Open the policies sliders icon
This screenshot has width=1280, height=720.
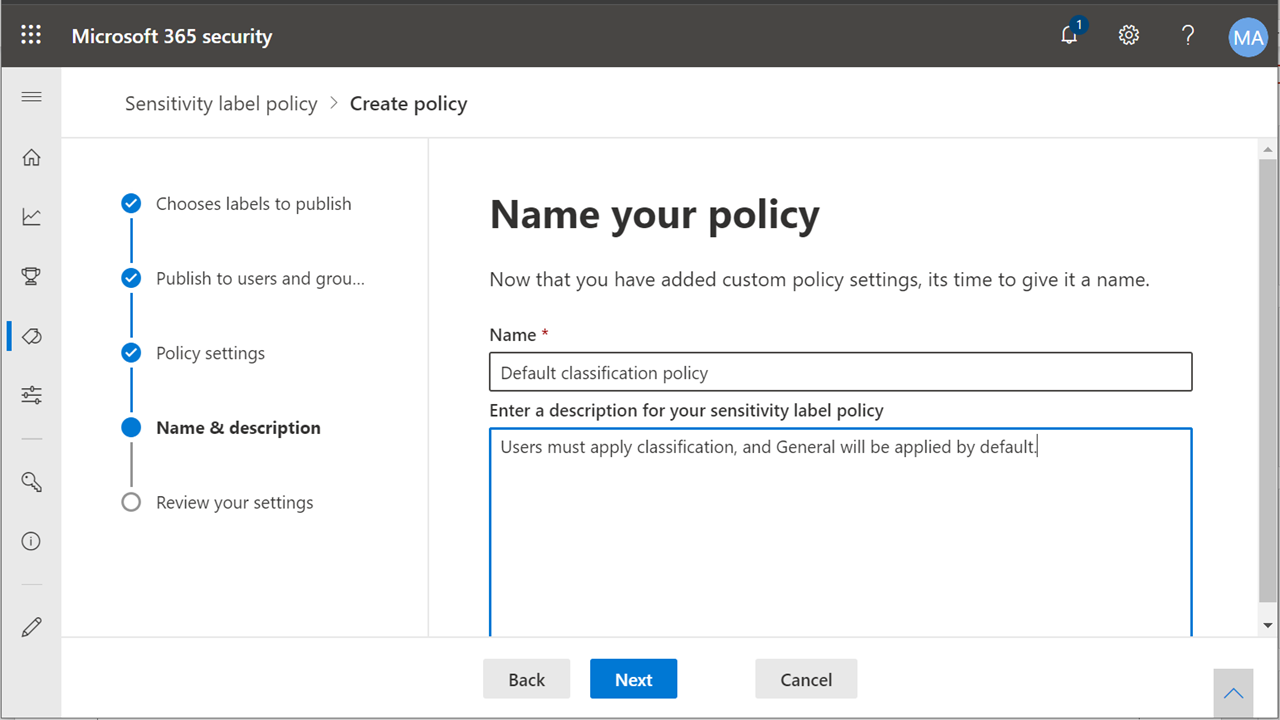pos(31,395)
